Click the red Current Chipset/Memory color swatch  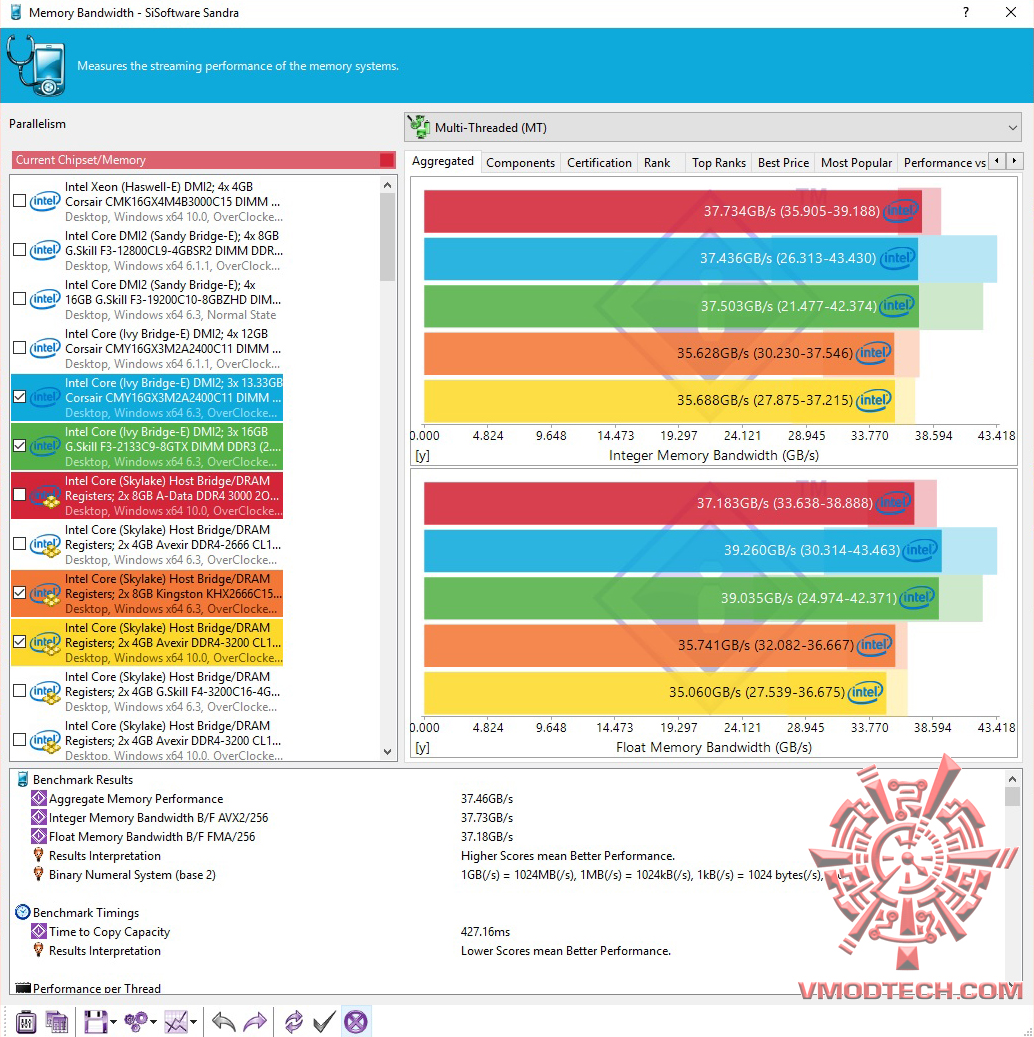[387, 159]
